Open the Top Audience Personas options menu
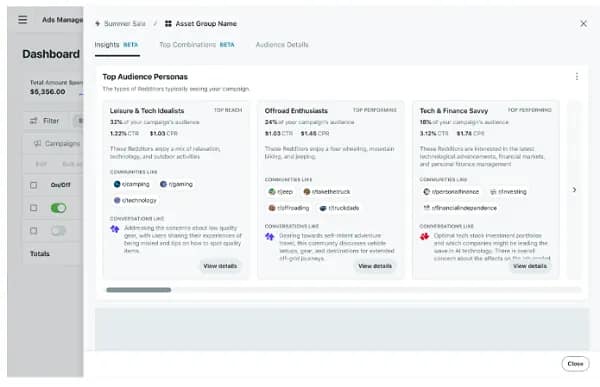Screen dimensions: 600x387 tap(577, 77)
